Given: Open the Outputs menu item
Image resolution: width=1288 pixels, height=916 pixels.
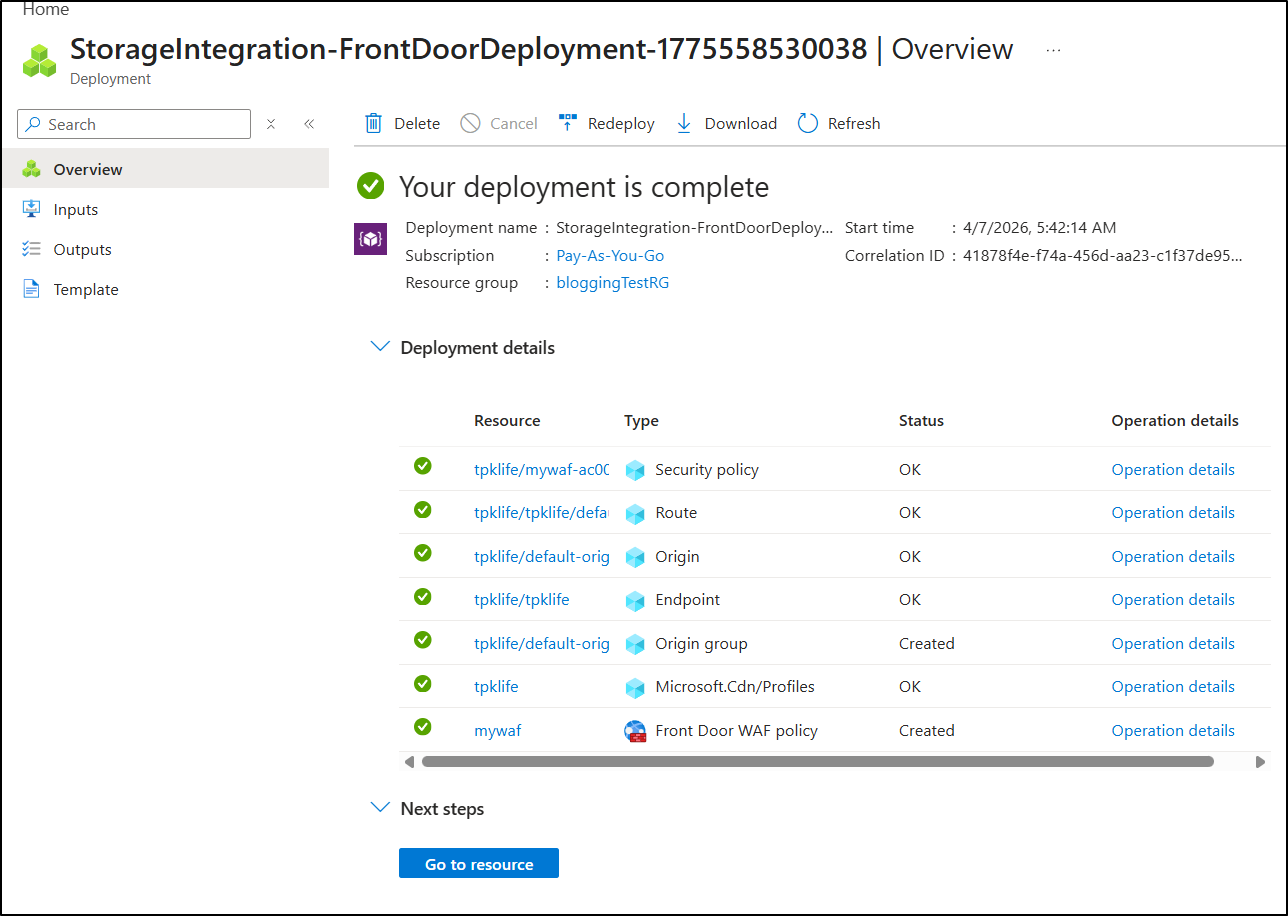Looking at the screenshot, I should pyautogui.click(x=82, y=250).
